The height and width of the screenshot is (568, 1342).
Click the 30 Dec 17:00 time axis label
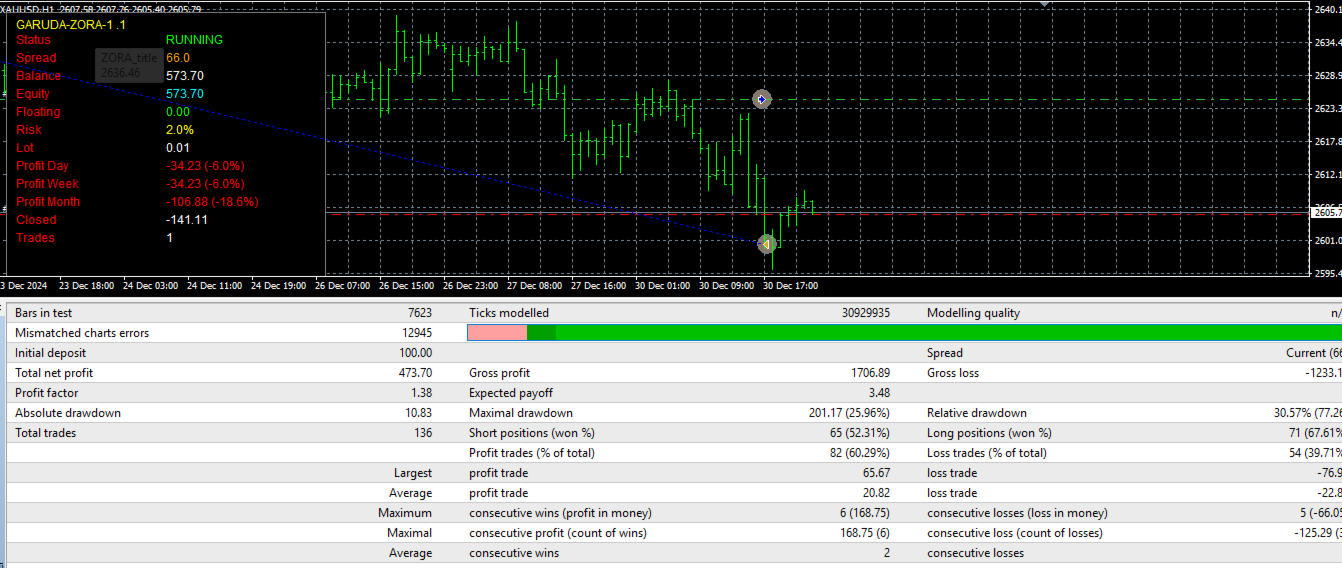coord(790,286)
